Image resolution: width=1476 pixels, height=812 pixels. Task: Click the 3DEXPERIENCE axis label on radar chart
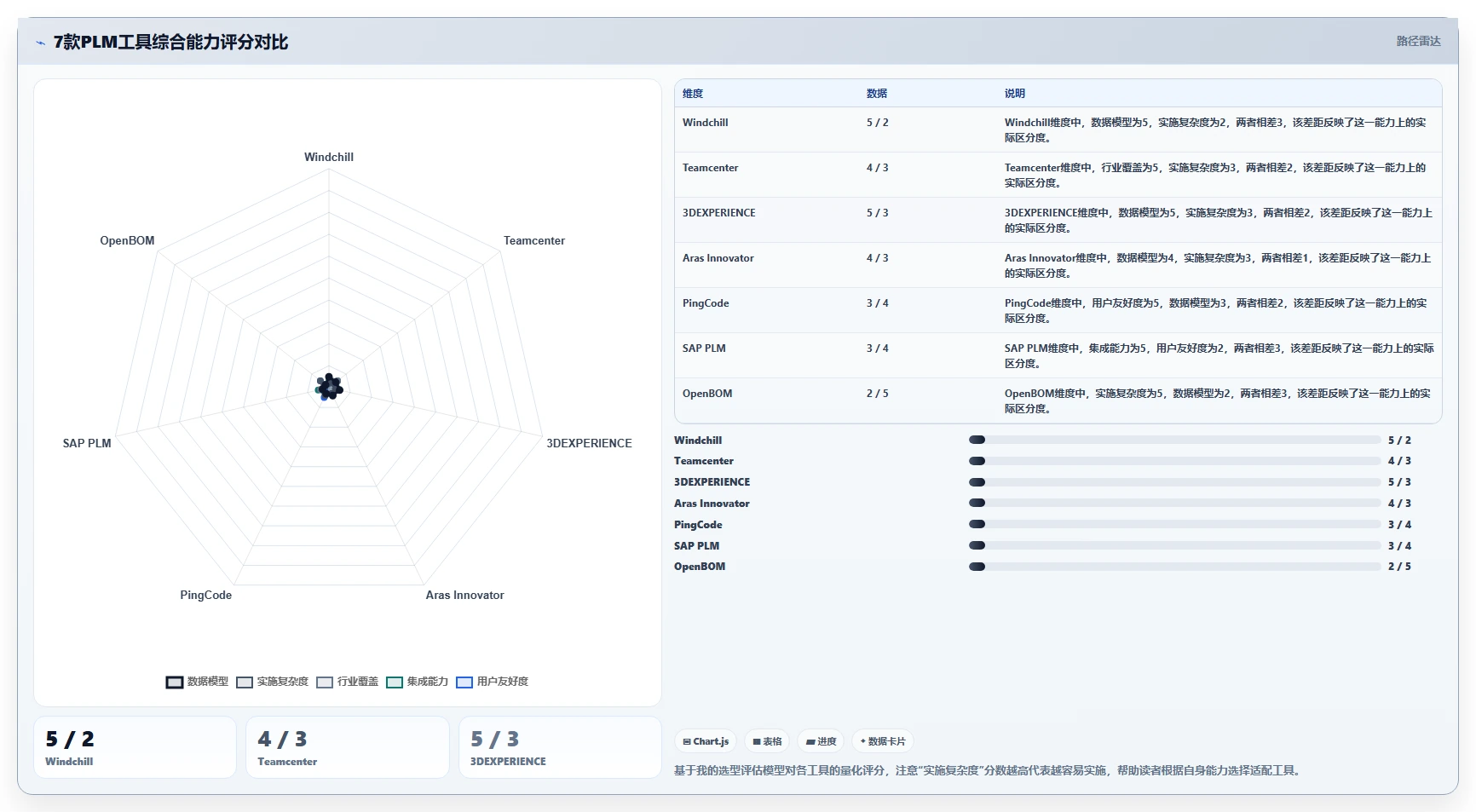(589, 443)
